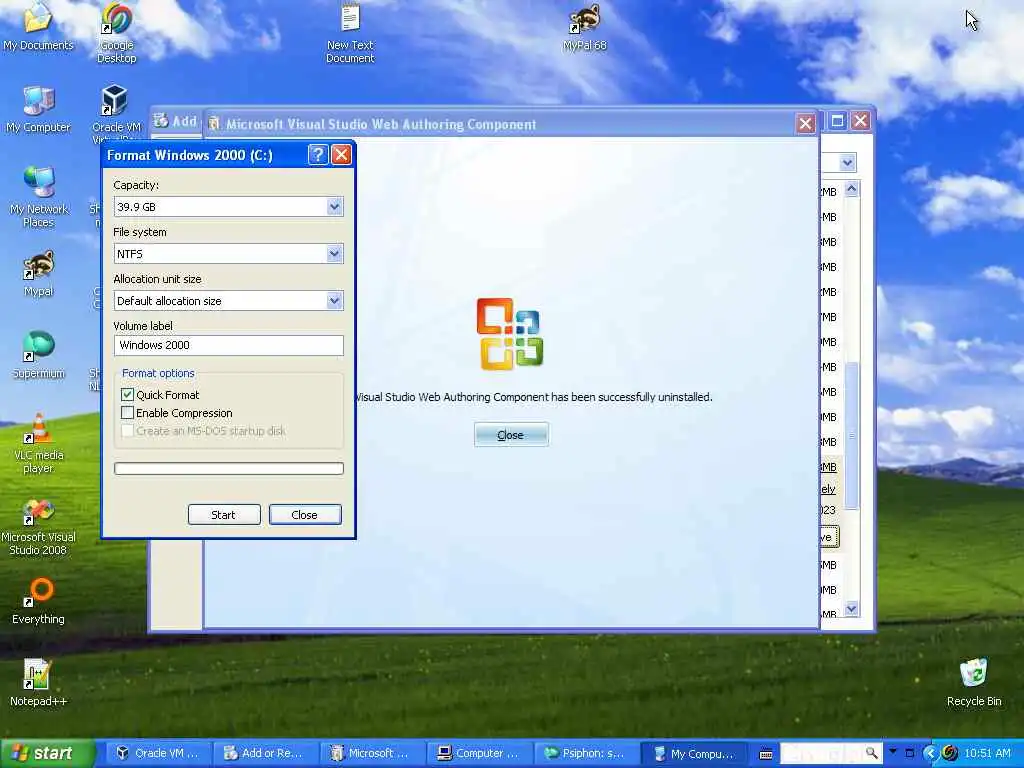The height and width of the screenshot is (768, 1024).
Task: Enable Compression checkbox in Format dialog
Action: point(127,413)
